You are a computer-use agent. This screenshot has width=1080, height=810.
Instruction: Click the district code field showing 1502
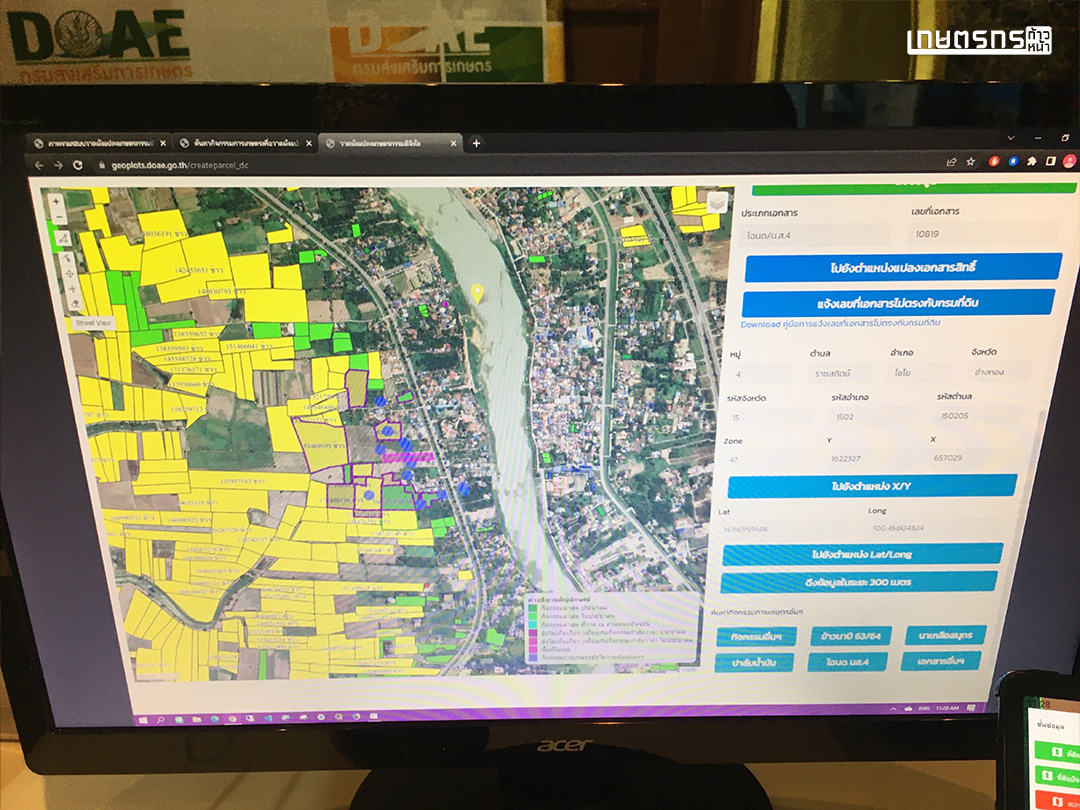873,417
